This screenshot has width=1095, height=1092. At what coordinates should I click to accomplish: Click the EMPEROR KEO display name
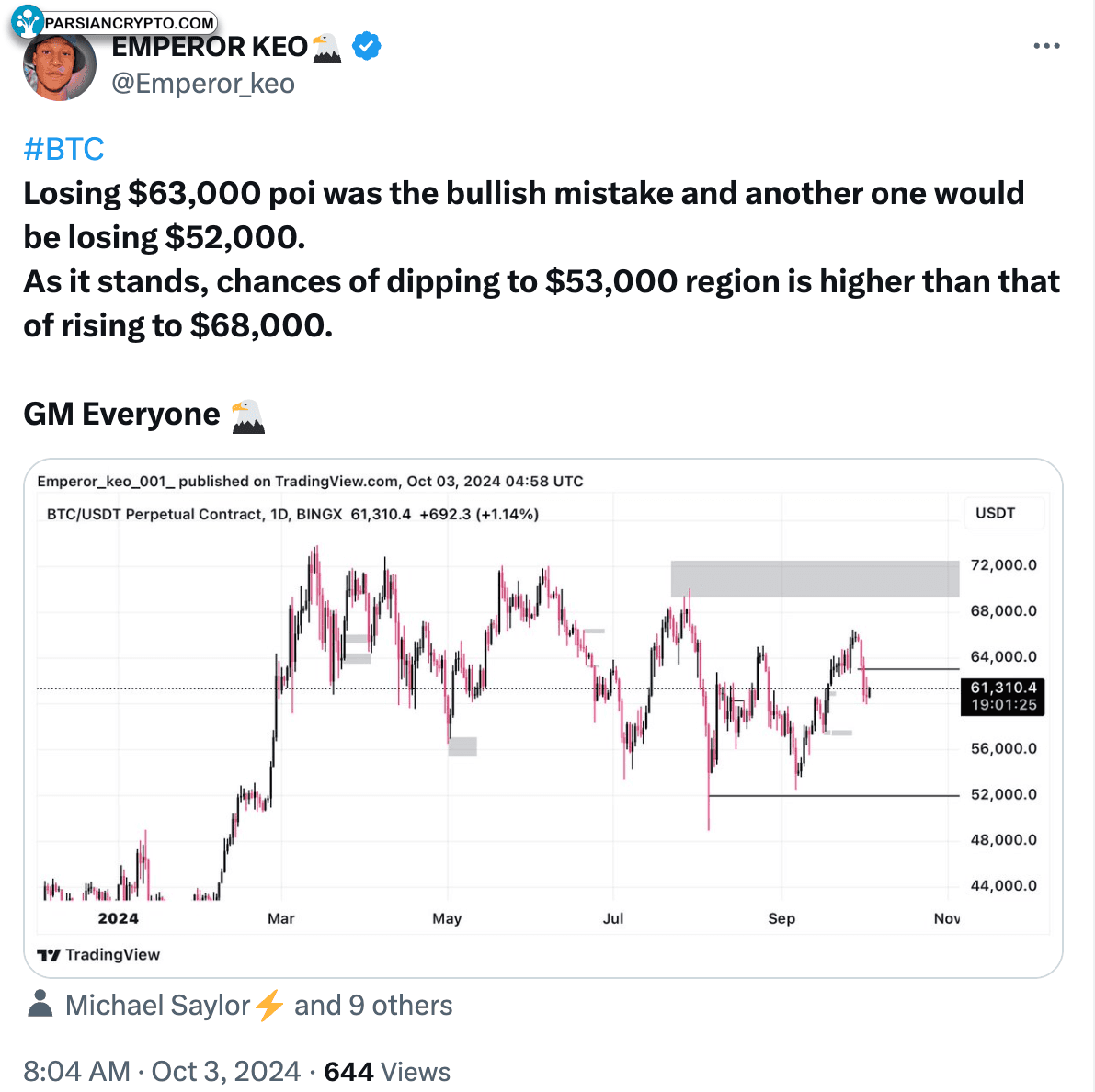click(x=210, y=47)
